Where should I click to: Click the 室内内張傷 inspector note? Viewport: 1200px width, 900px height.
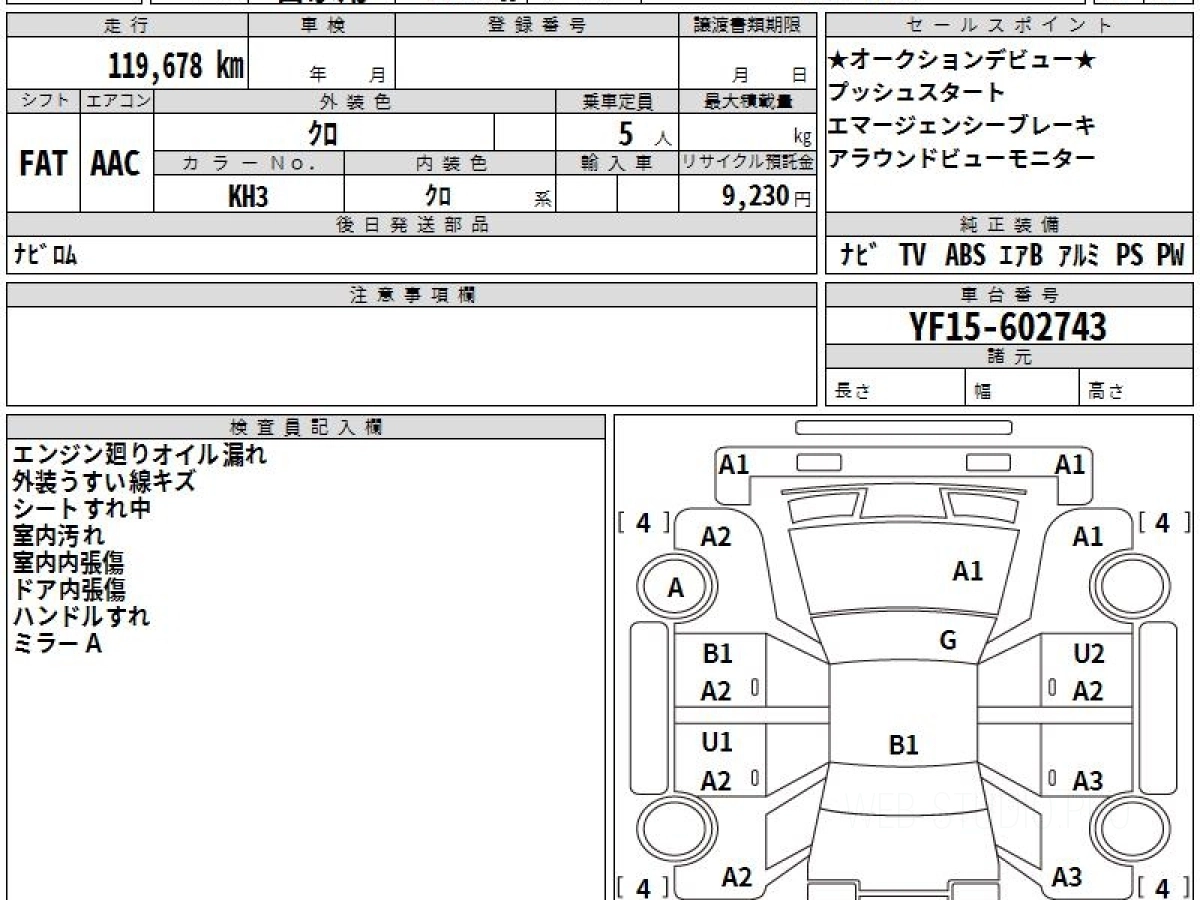(69, 563)
